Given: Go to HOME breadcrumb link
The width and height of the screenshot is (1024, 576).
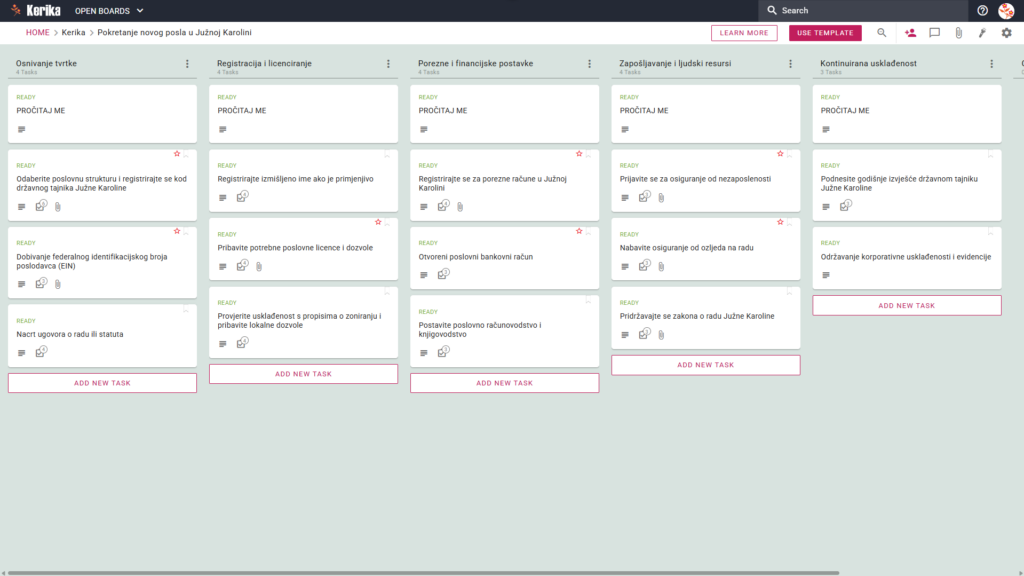Looking at the screenshot, I should 37,33.
